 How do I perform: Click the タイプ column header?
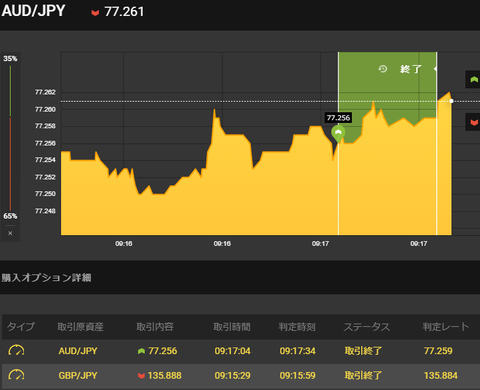coord(21,327)
